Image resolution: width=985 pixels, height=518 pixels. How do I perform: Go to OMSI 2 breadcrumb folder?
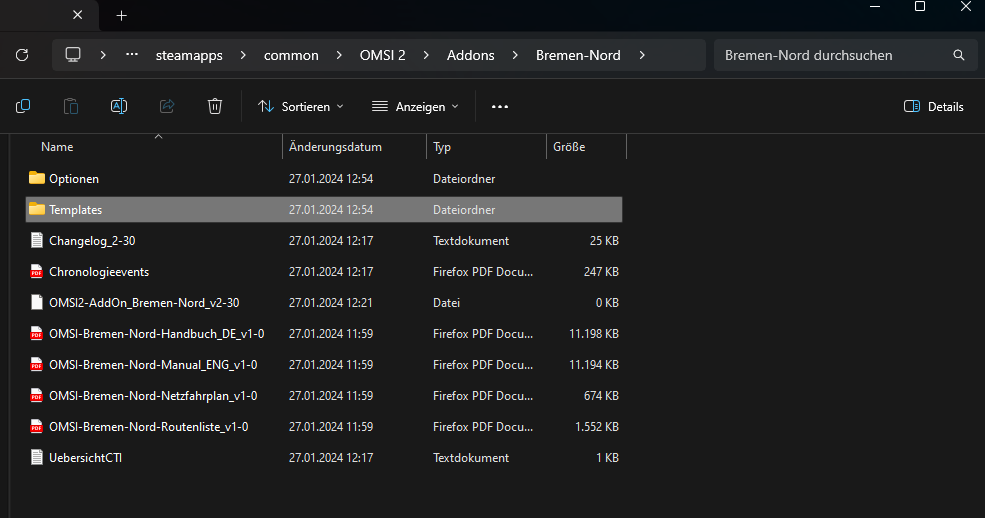(x=382, y=55)
